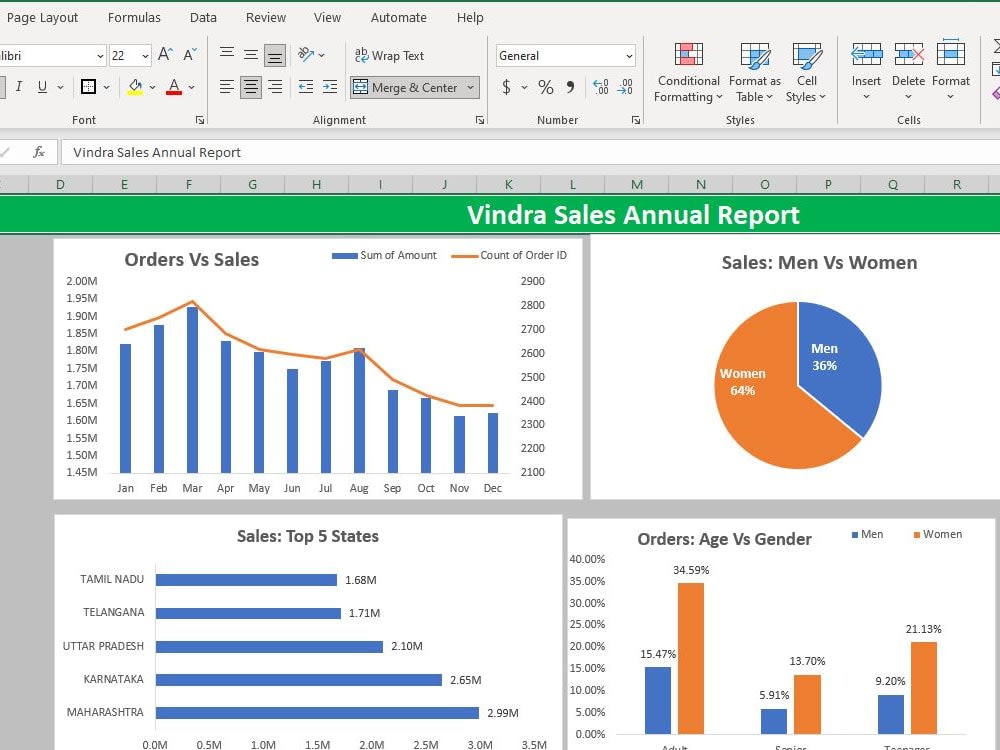Open the Format as Table gallery

coord(754,70)
